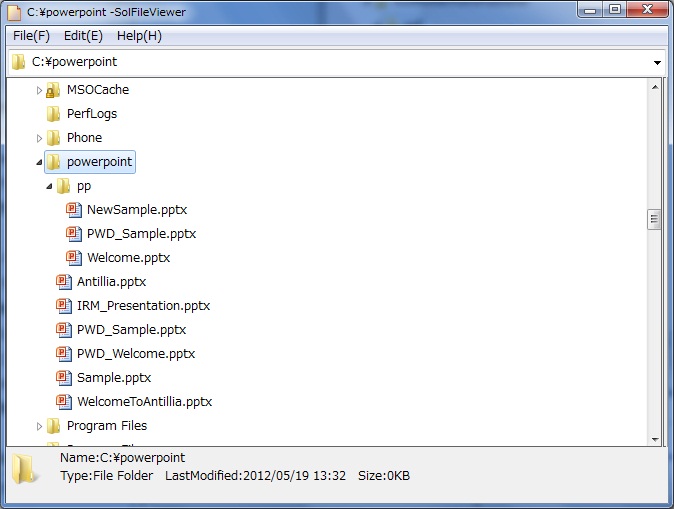
Task: Click the PerfLogs folder icon
Action: click(x=53, y=114)
